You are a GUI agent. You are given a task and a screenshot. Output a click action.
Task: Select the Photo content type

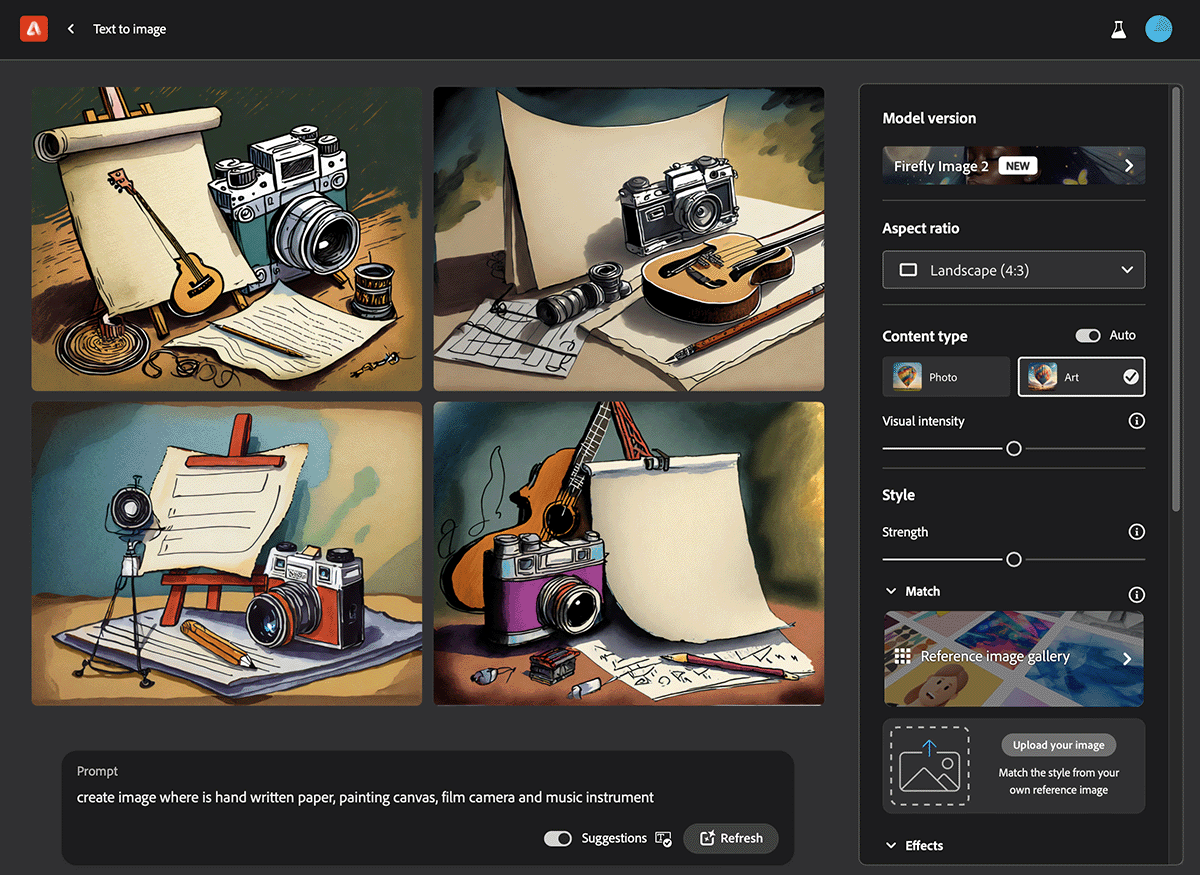pyautogui.click(x=946, y=377)
